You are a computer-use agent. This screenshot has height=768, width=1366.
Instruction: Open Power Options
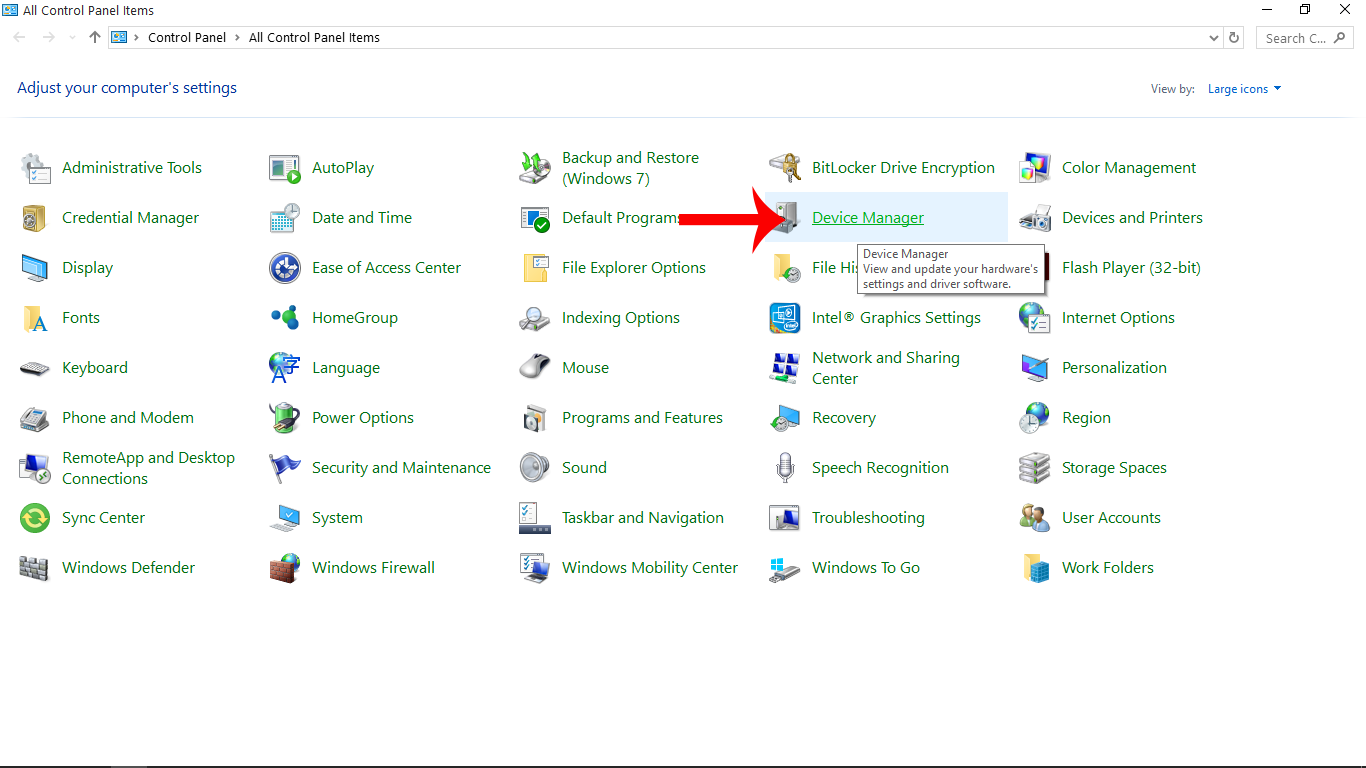pos(363,417)
